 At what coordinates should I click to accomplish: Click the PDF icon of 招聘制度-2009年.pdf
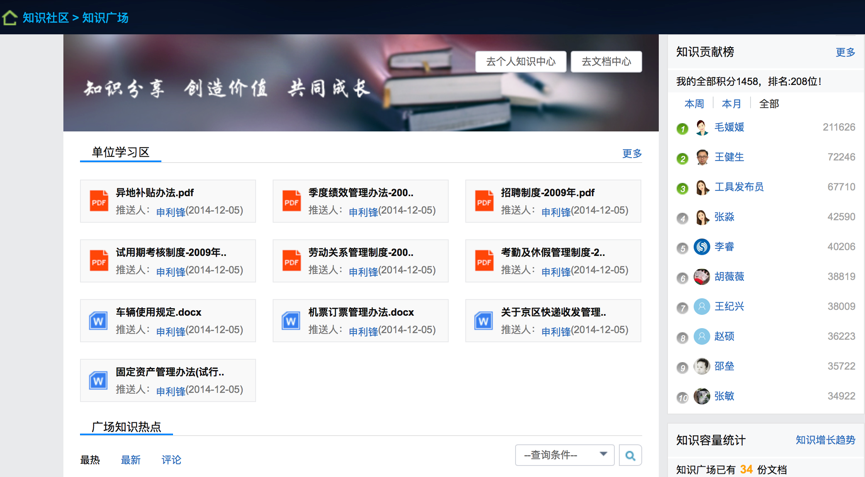click(484, 201)
